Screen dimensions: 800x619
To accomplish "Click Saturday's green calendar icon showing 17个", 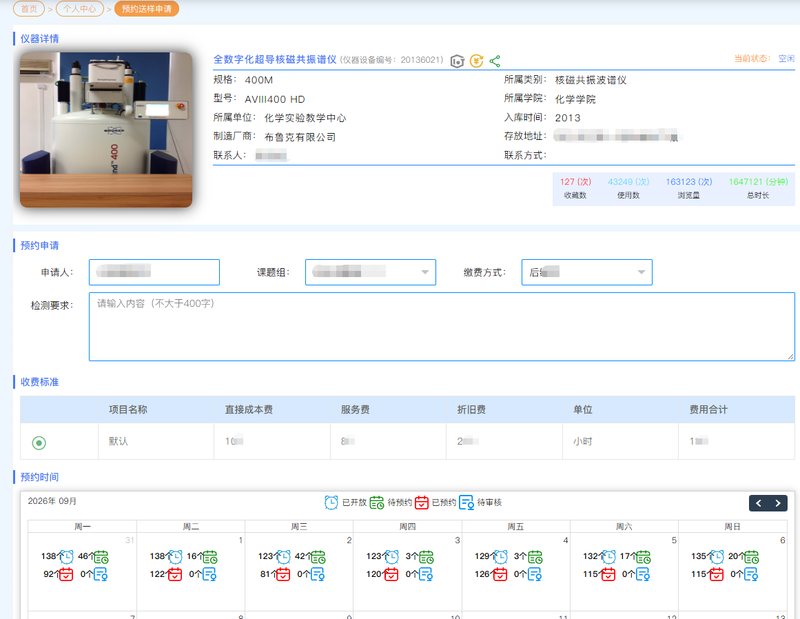I will (x=643, y=557).
